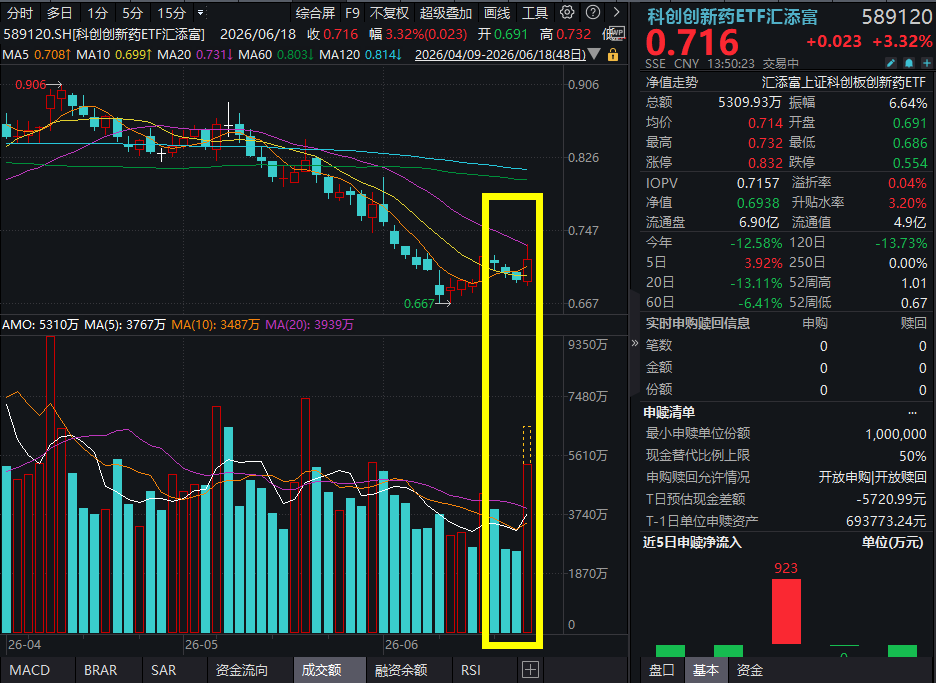Click the red 923 net inflow bar
936x683 pixels.
tap(786, 611)
